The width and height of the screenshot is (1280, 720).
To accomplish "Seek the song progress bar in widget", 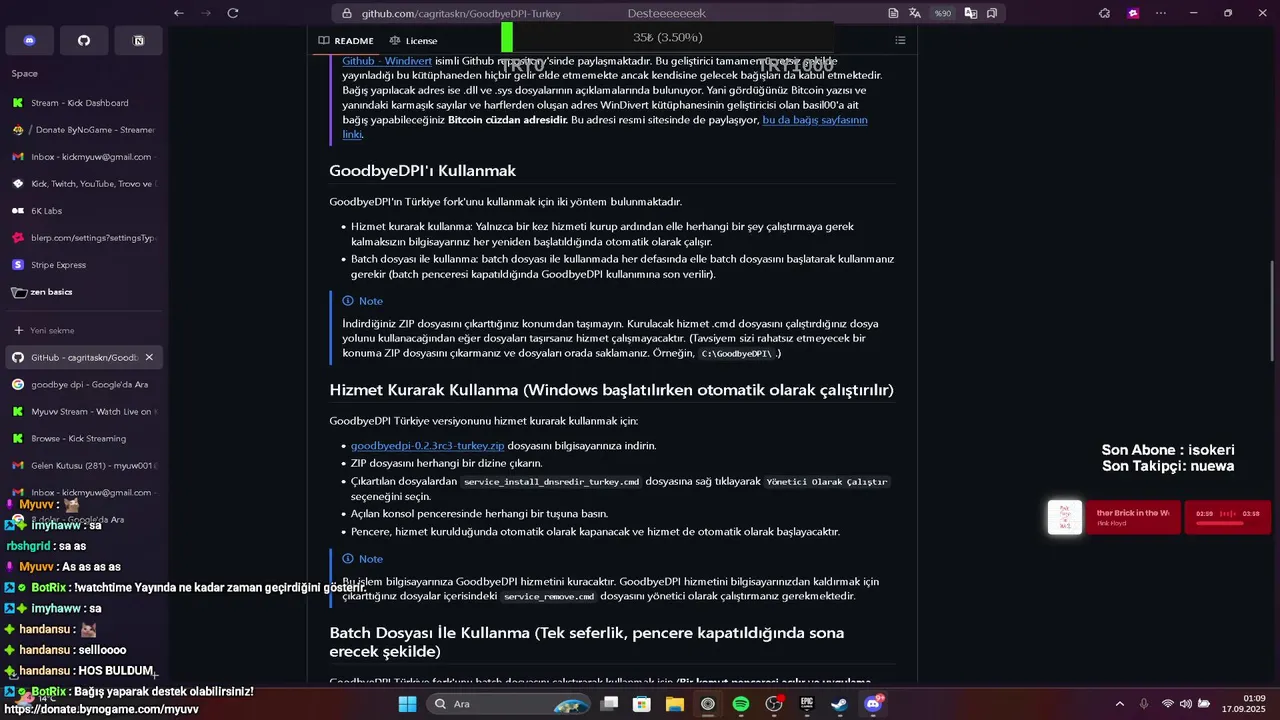I will click(x=1227, y=522).
